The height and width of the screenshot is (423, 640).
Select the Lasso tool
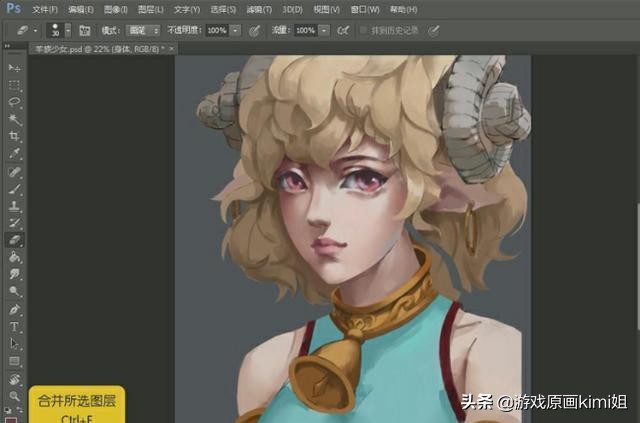pyautogui.click(x=14, y=102)
